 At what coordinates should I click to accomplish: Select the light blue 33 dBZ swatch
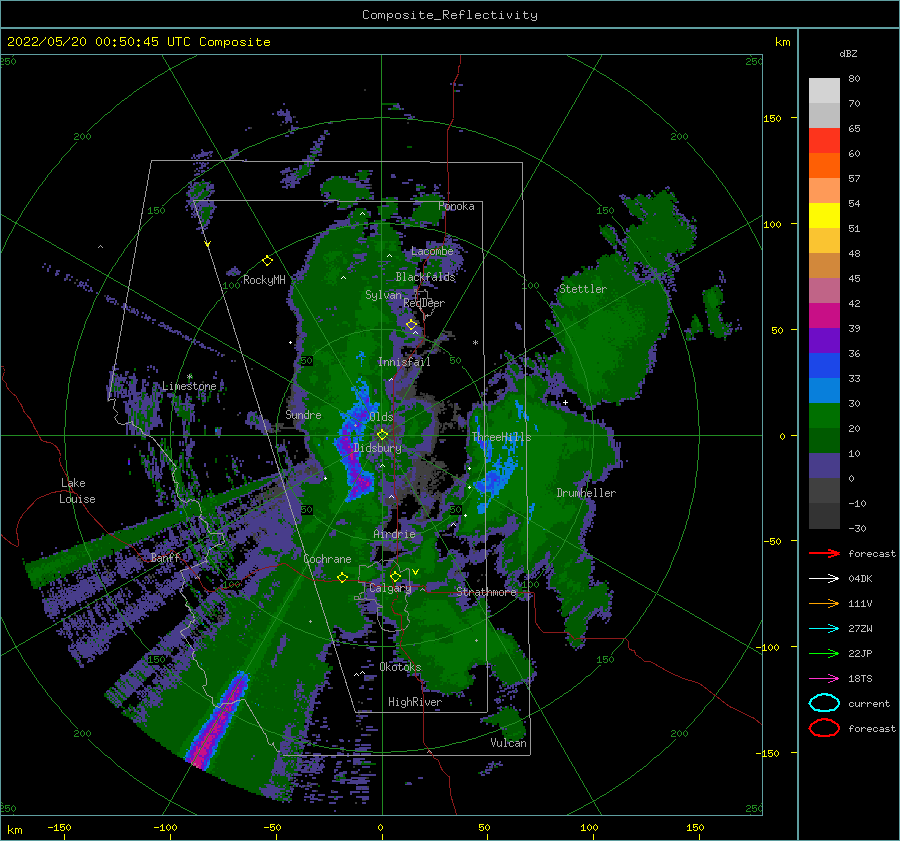[x=824, y=391]
